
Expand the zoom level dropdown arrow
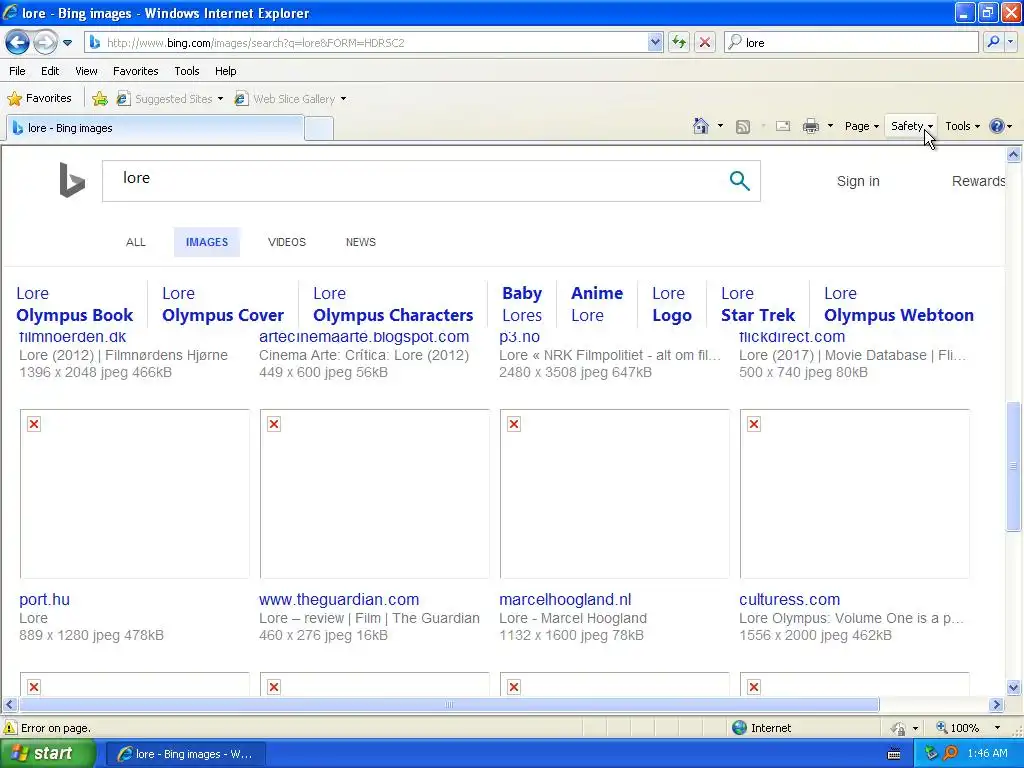997,728
